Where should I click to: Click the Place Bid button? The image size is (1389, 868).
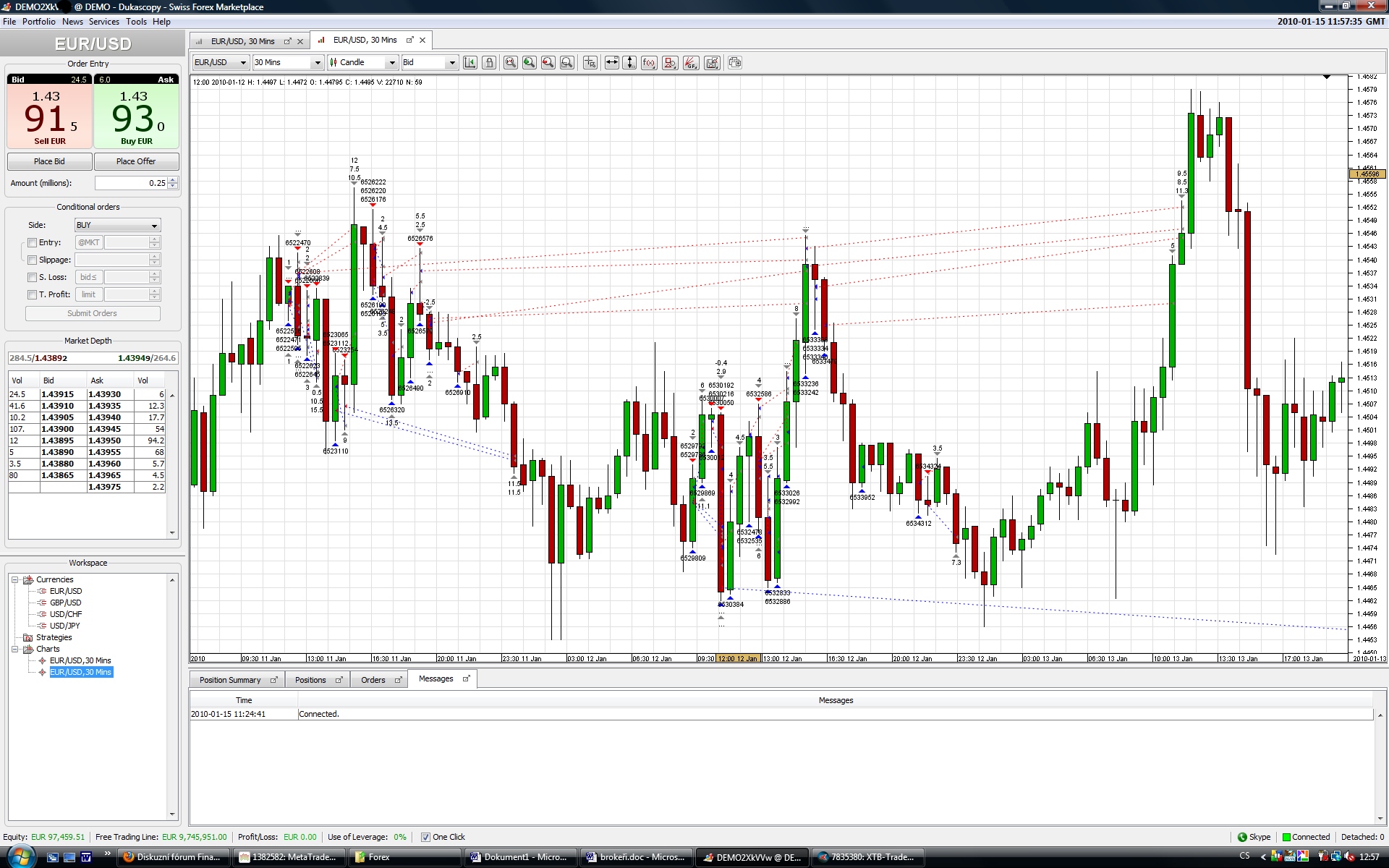point(49,161)
